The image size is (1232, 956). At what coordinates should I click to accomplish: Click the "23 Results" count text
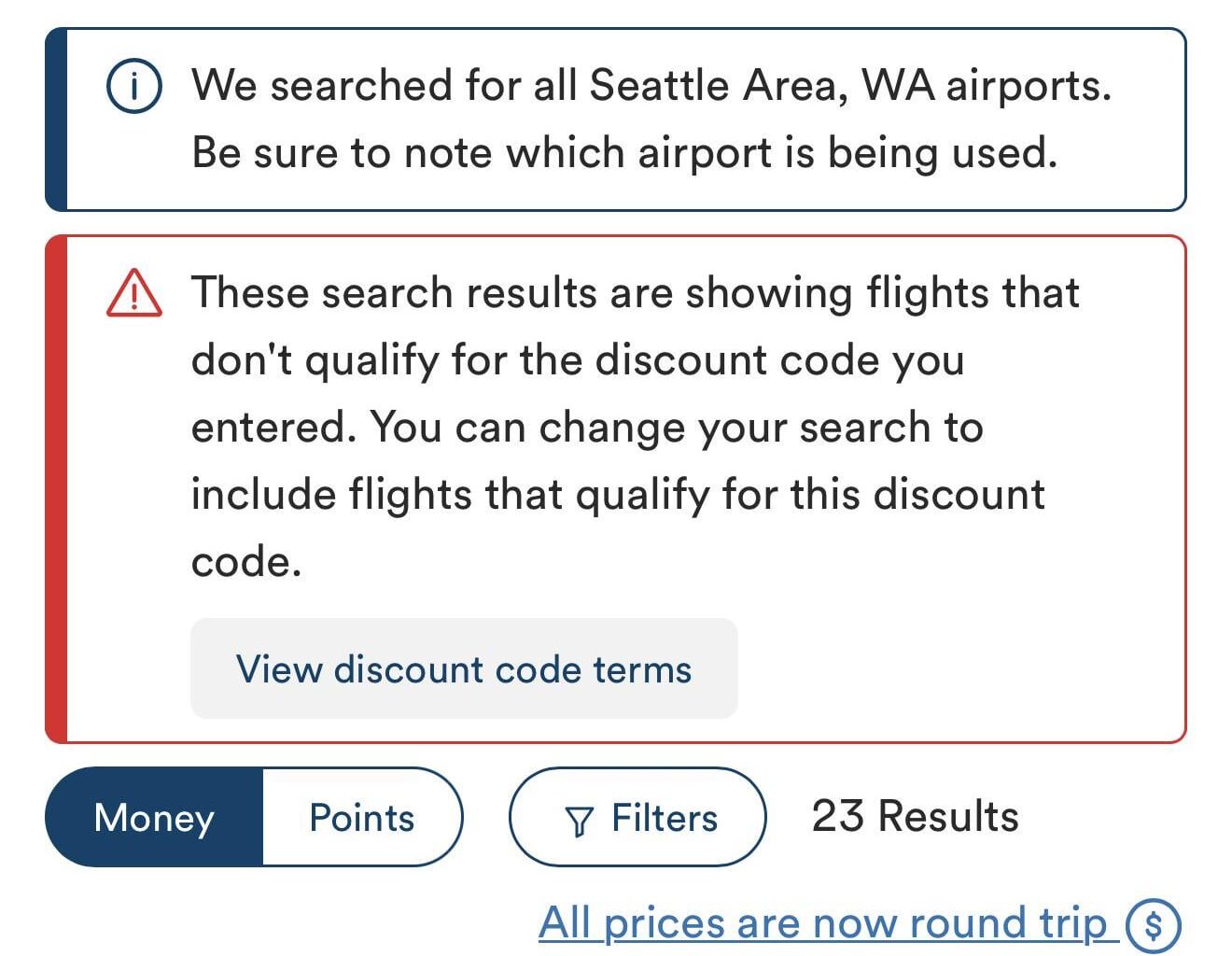[x=916, y=814]
